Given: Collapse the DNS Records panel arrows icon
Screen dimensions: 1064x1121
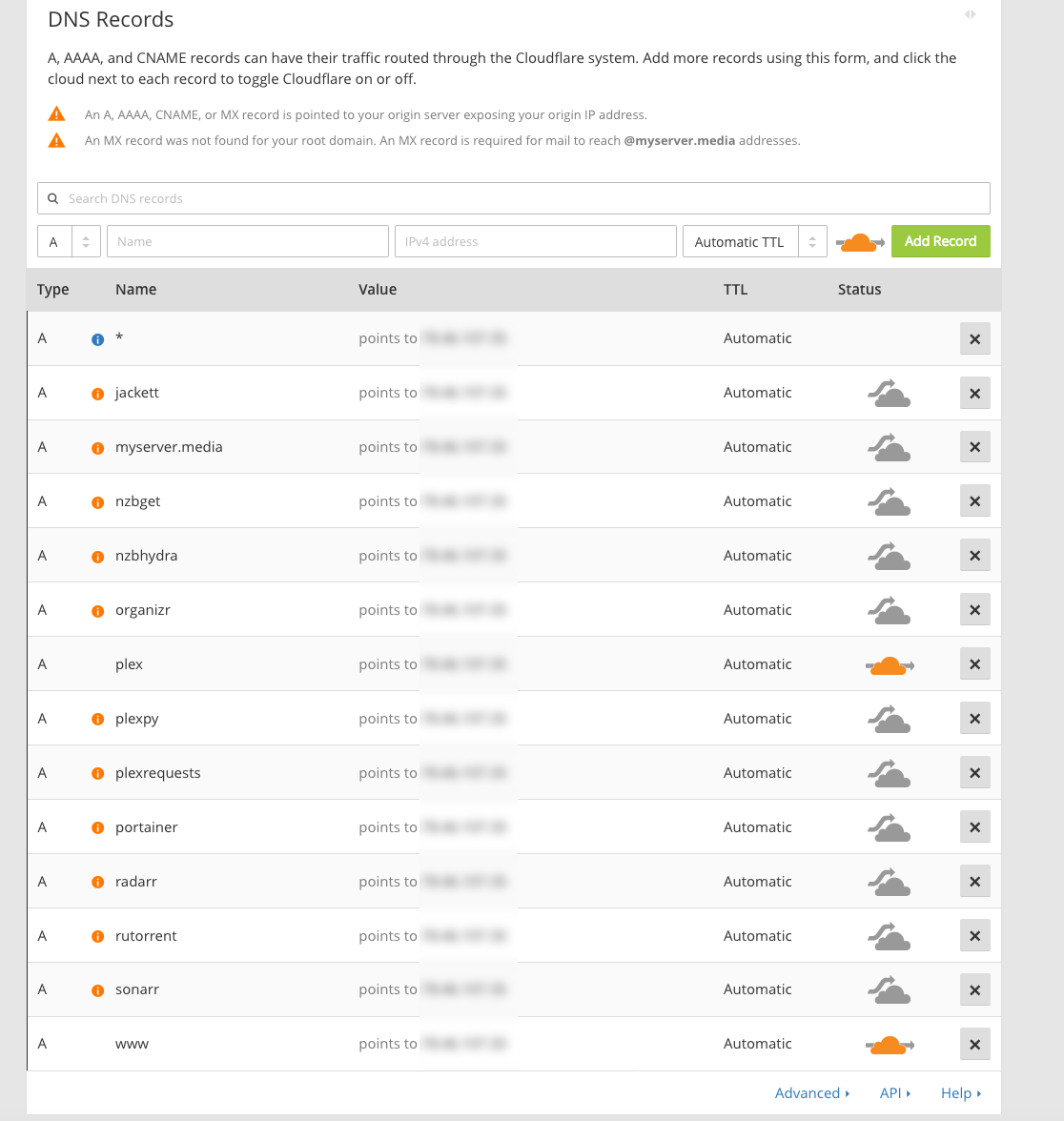Looking at the screenshot, I should pos(971,14).
